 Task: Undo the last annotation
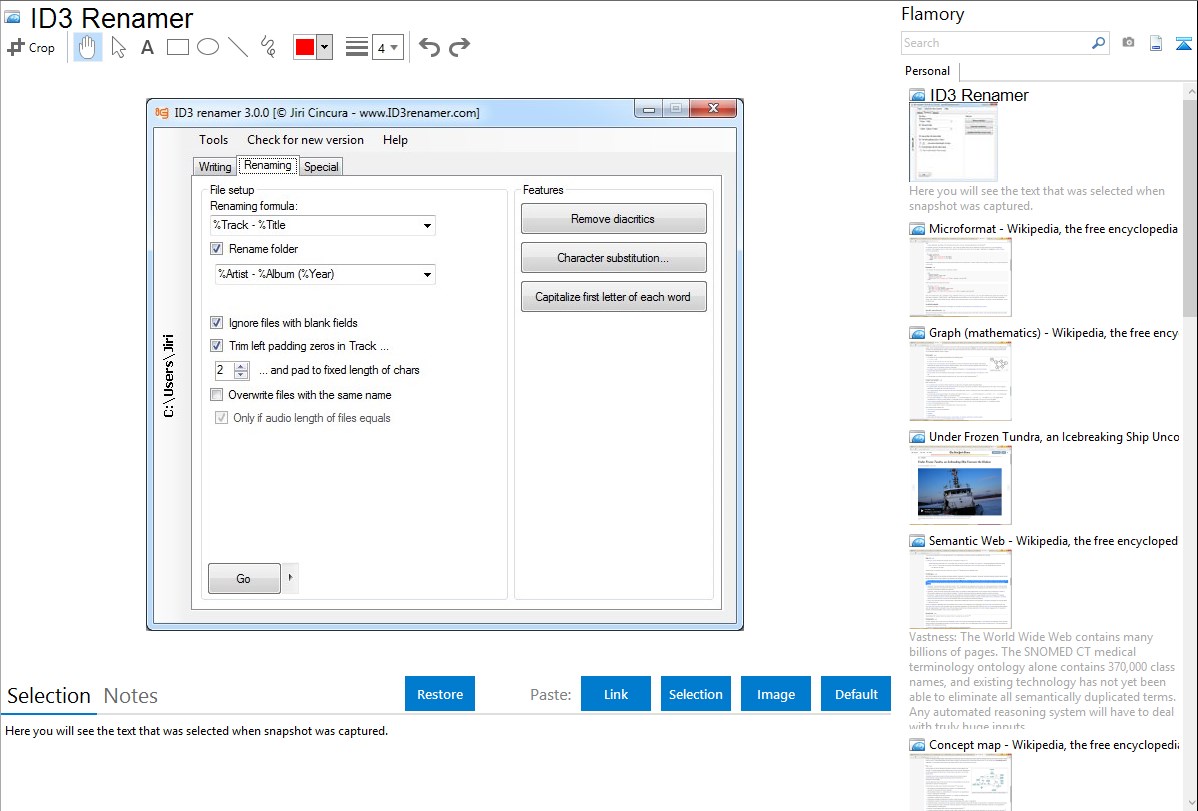(x=429, y=47)
